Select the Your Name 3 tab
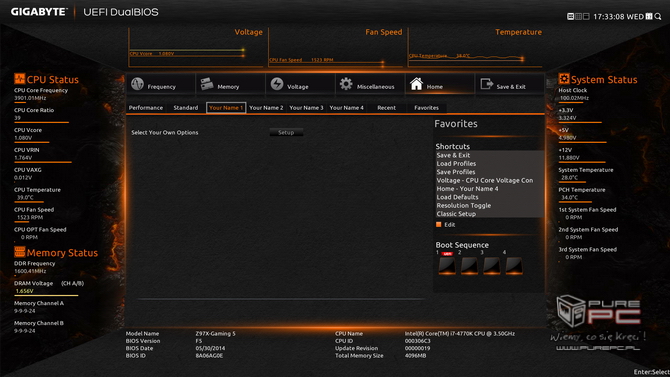 coord(306,108)
